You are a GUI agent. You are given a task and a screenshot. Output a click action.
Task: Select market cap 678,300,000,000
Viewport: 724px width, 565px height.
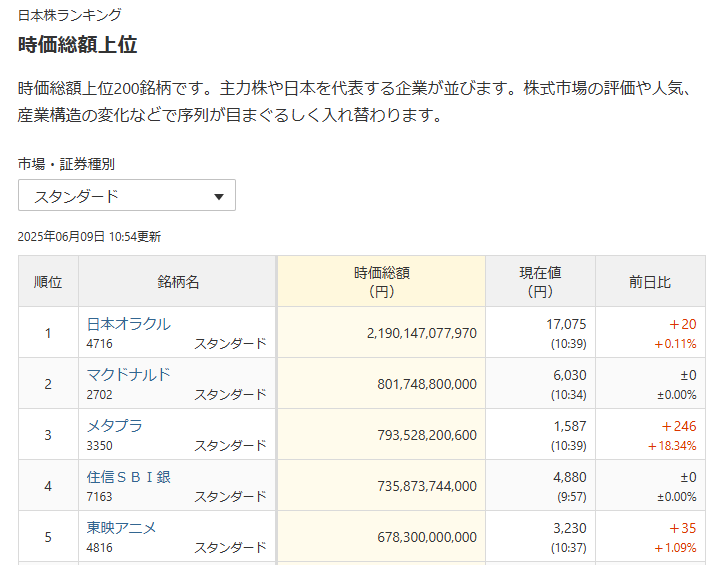[x=427, y=537]
